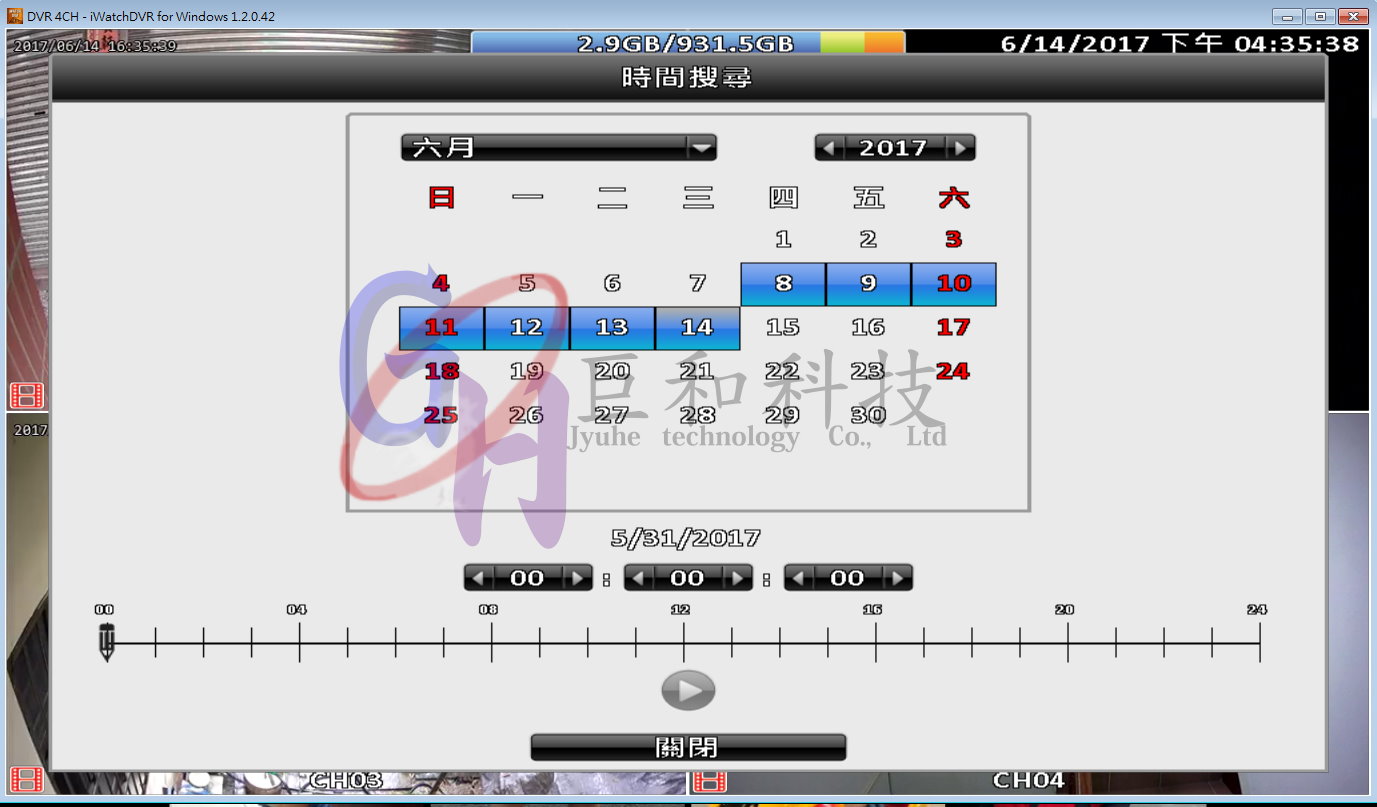Select recorded date 8 in calendar
Viewport: 1377px width, 807px height.
(x=783, y=284)
